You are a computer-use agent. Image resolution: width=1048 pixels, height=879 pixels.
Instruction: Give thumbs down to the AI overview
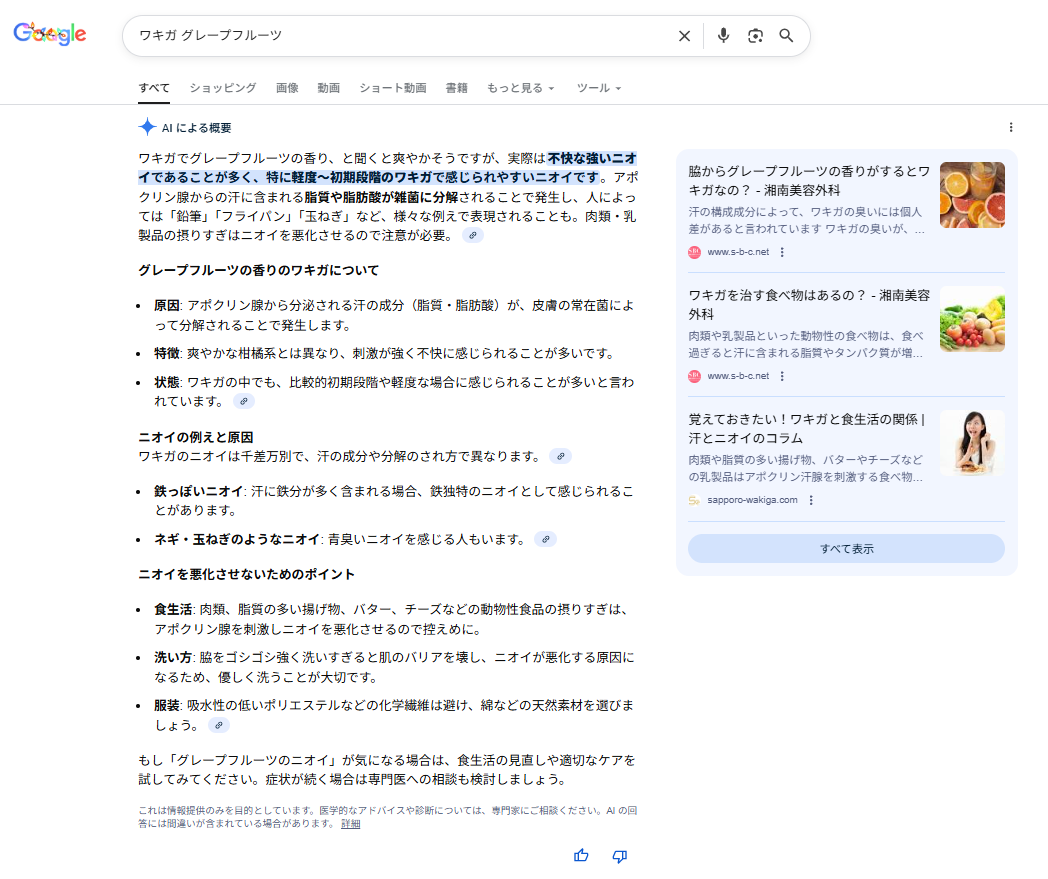point(618,857)
